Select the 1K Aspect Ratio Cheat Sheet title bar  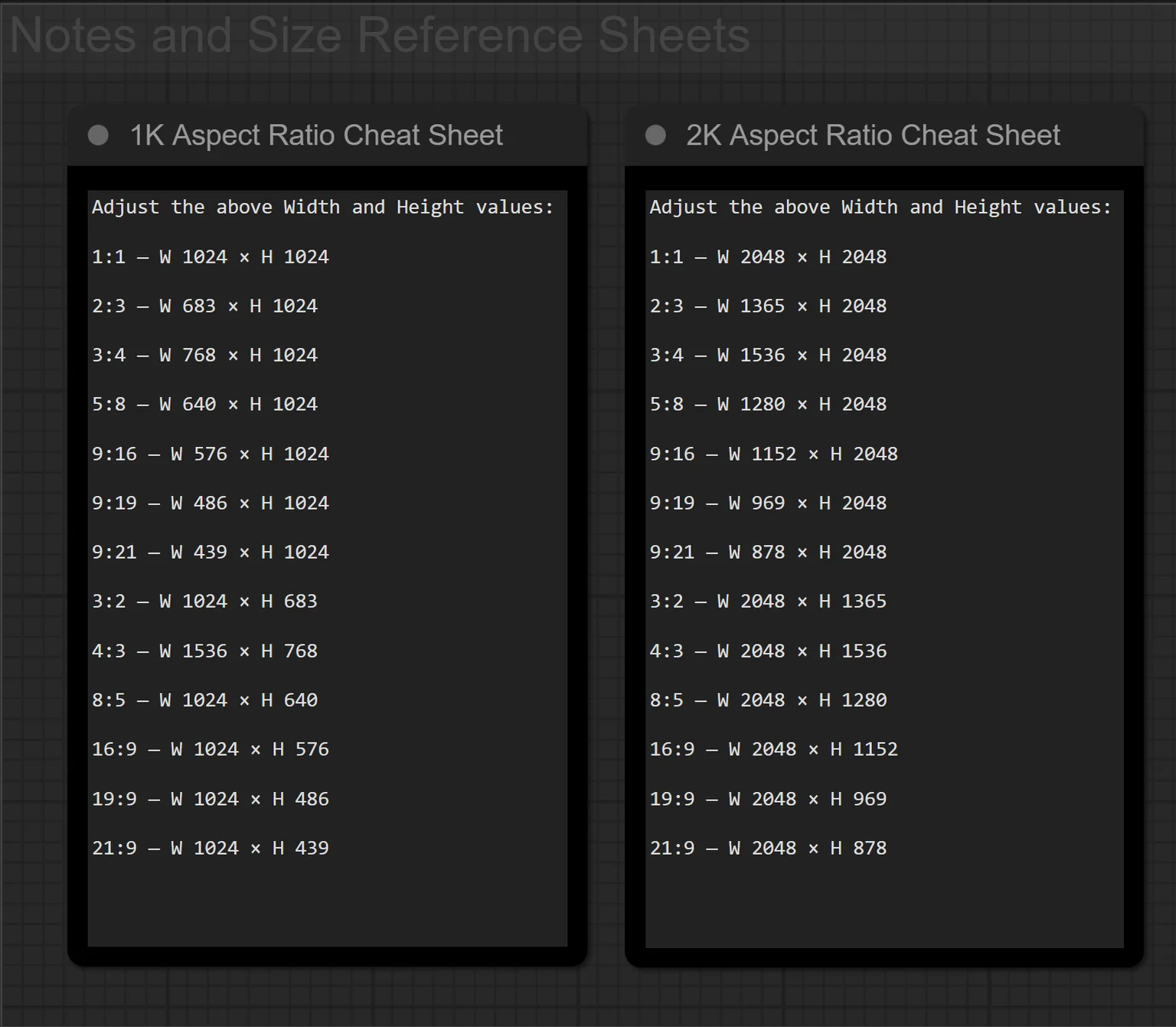328,135
